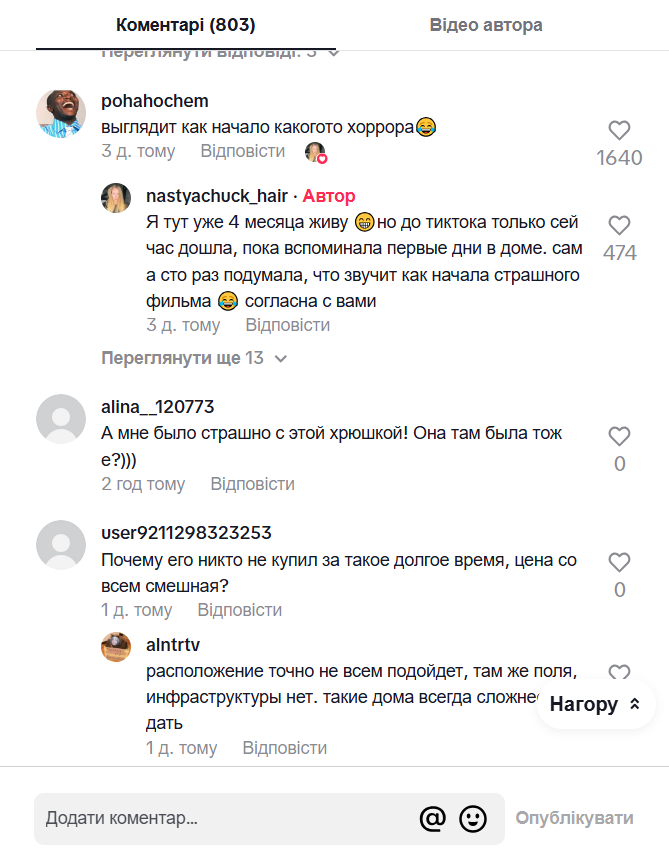The width and height of the screenshot is (669, 859).
Task: Click nastyachuck_hair's avatar picture
Action: (x=116, y=197)
